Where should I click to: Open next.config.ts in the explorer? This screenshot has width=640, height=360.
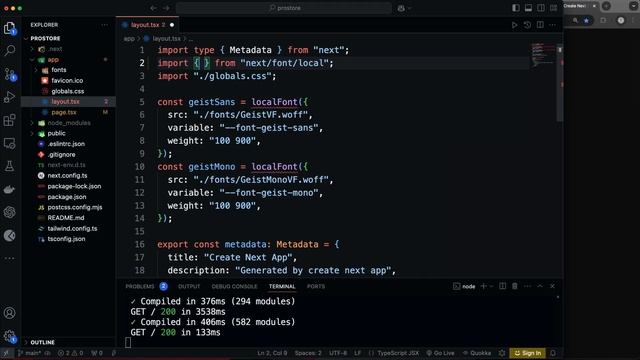coord(67,176)
